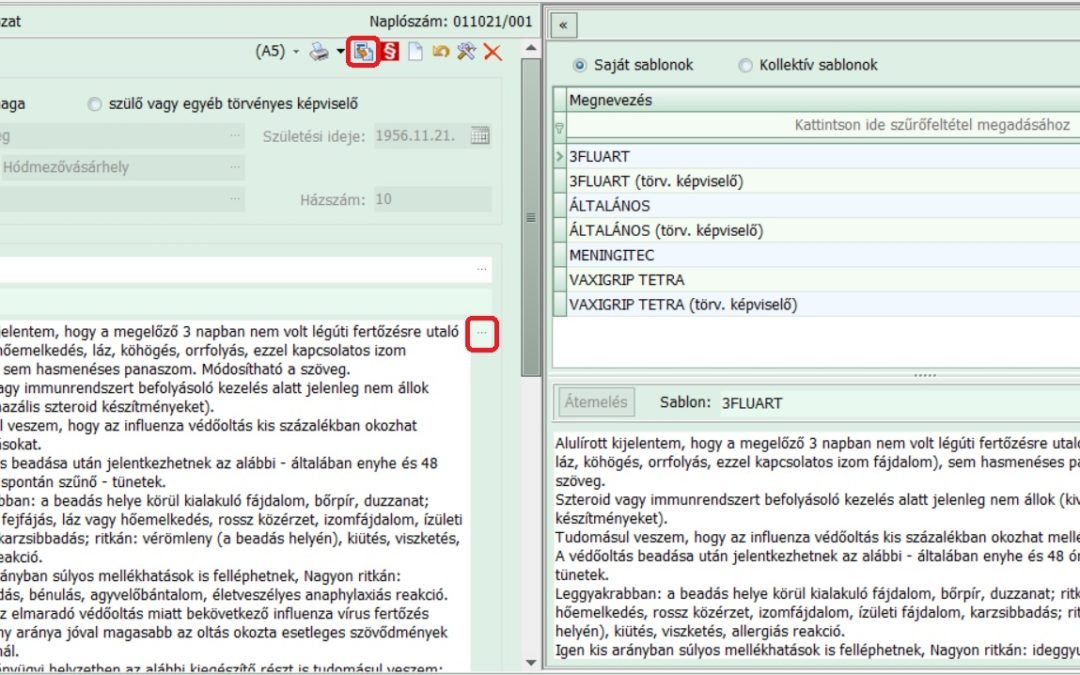This screenshot has width=1080, height=675.
Task: Open the hammer and wrench tools icon
Action: click(x=466, y=52)
